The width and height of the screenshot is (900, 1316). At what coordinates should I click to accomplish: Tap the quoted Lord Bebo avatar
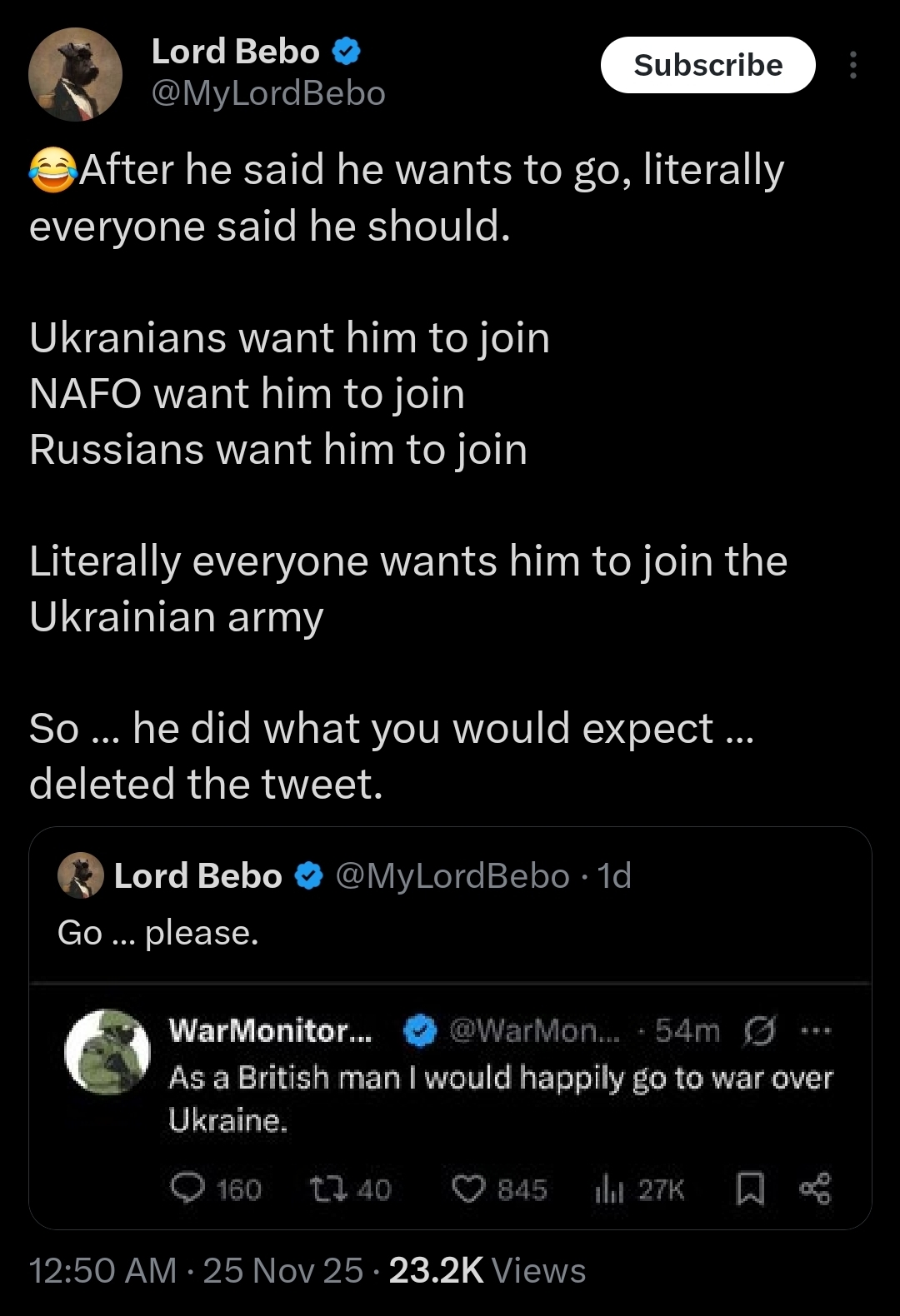pyautogui.click(x=80, y=875)
